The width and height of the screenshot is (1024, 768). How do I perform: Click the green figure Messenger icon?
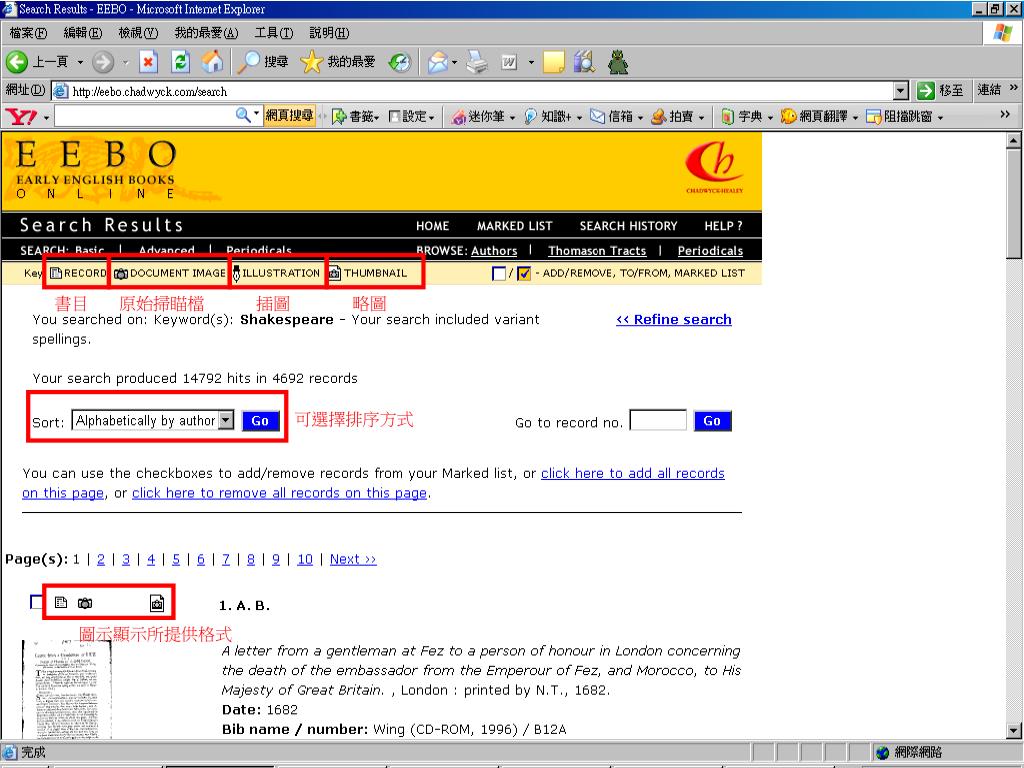click(618, 62)
